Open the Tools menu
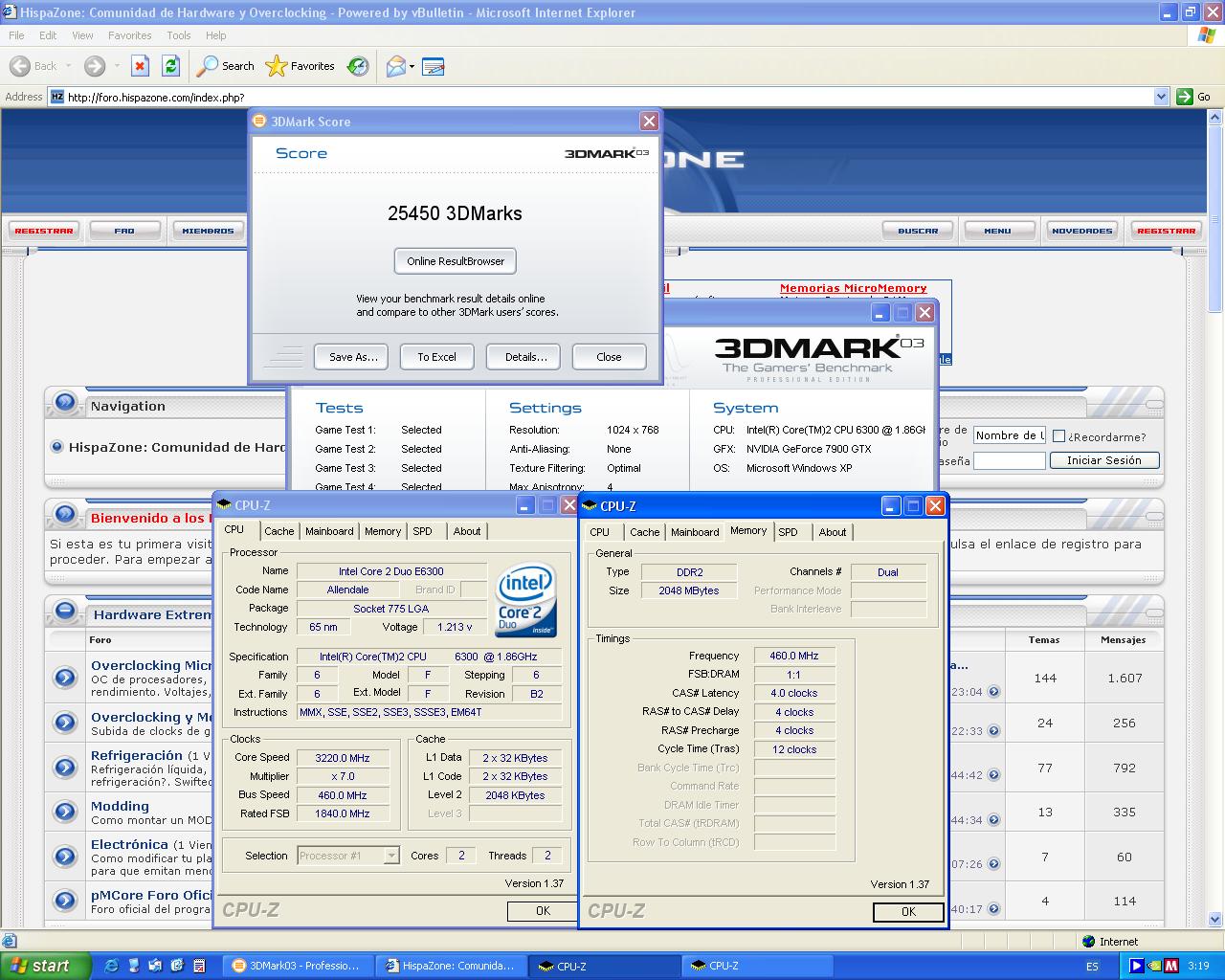This screenshot has width=1225, height=980. (x=179, y=35)
